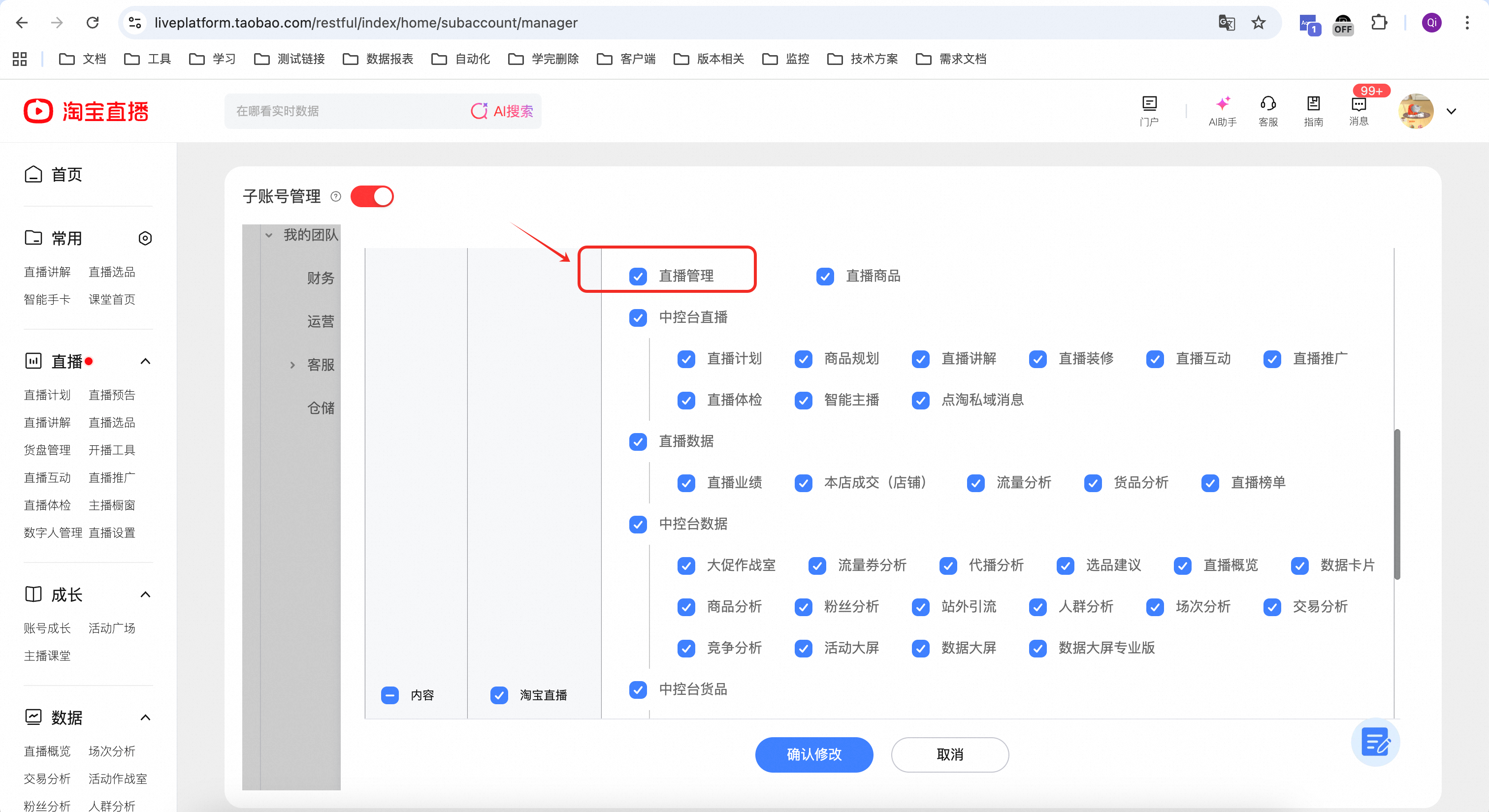The image size is (1489, 812).
Task: Click the browser profile Qi icon
Action: pos(1431,23)
